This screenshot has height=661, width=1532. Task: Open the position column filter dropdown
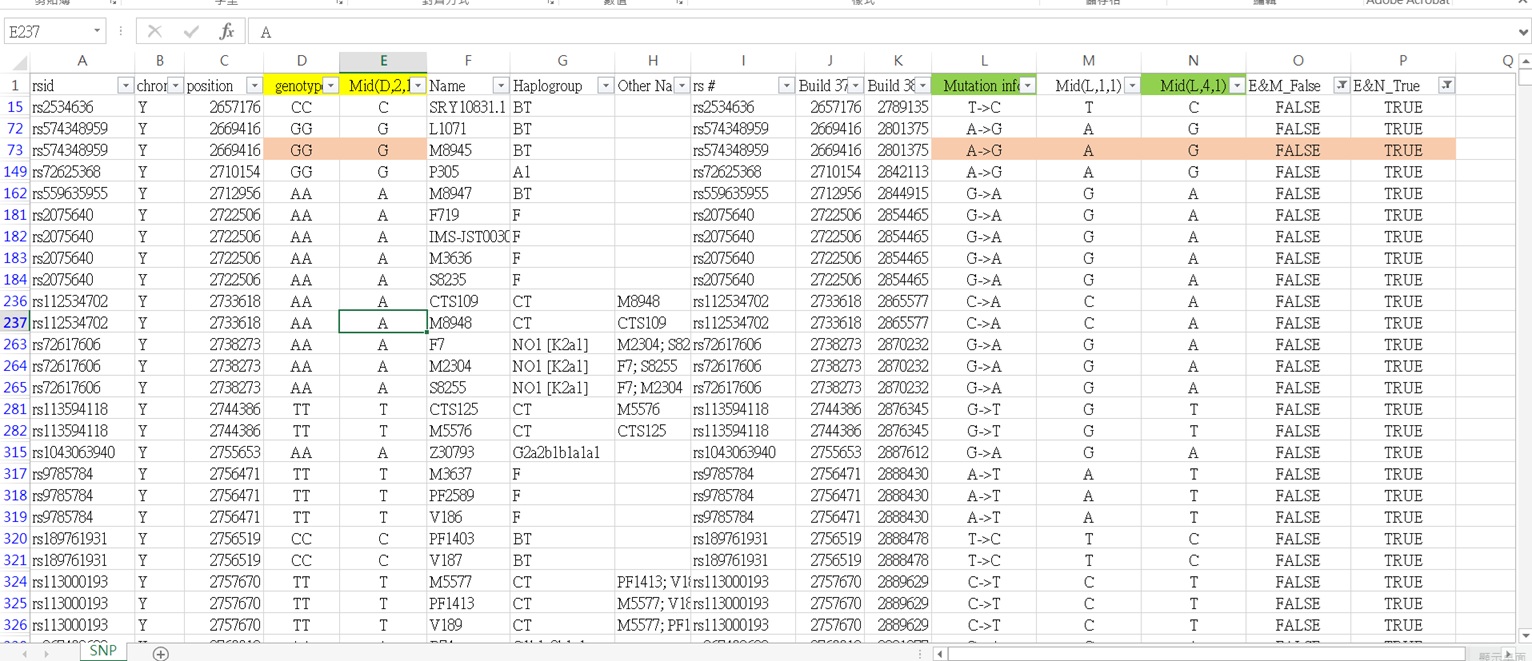(x=254, y=86)
